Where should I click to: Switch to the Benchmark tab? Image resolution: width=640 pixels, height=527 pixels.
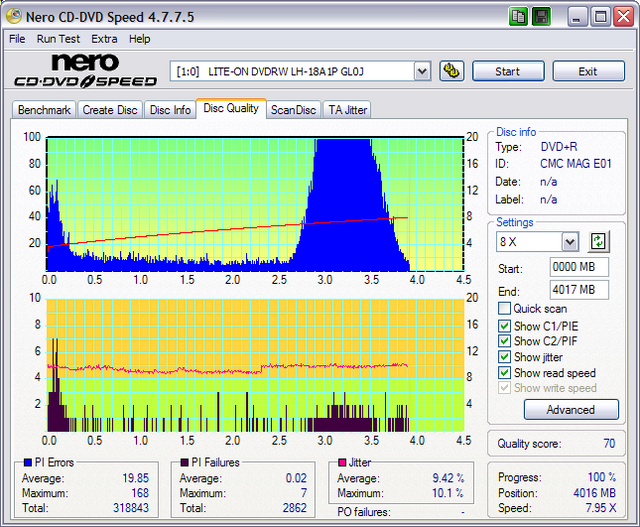click(44, 110)
